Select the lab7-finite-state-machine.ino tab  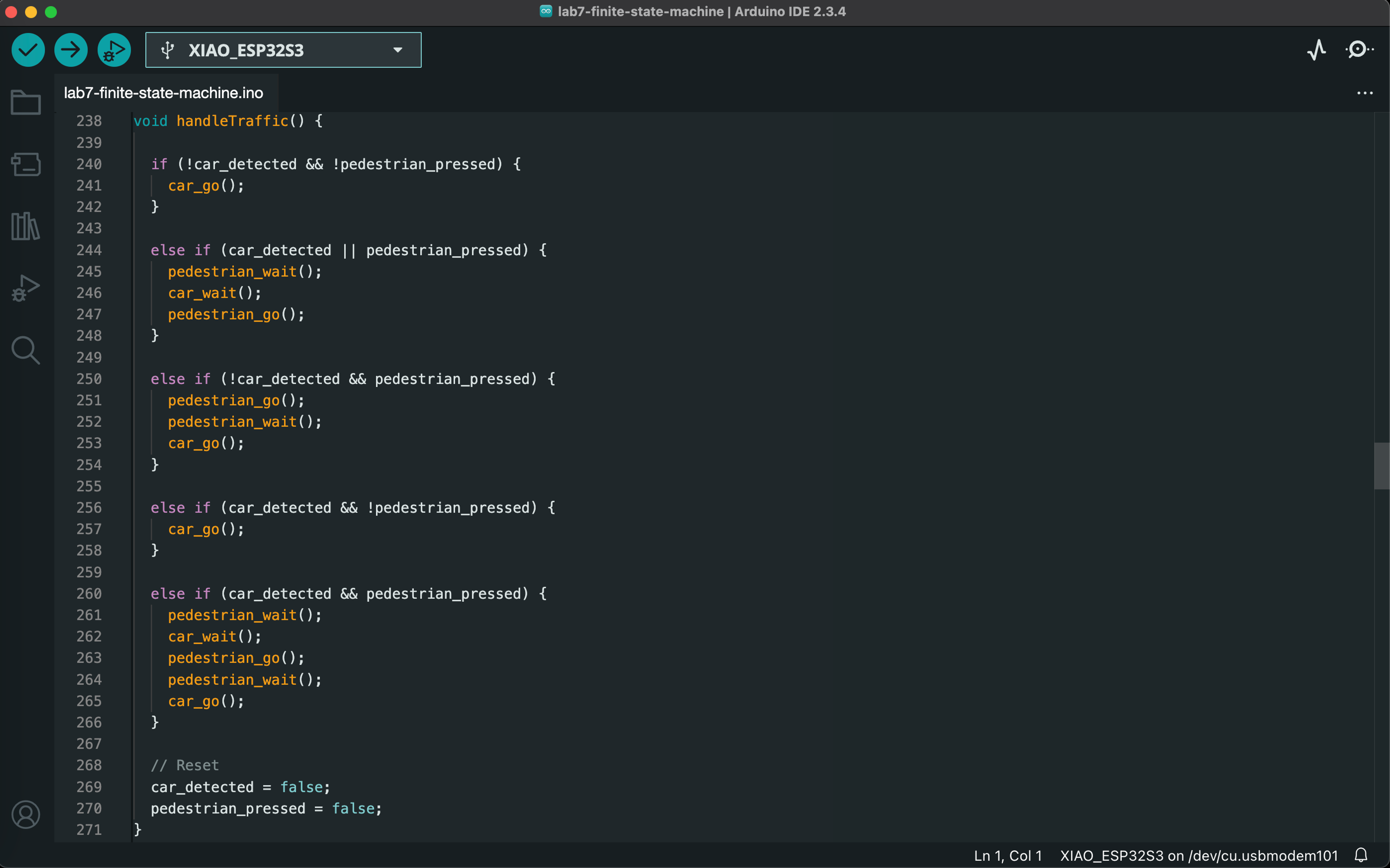(x=164, y=93)
